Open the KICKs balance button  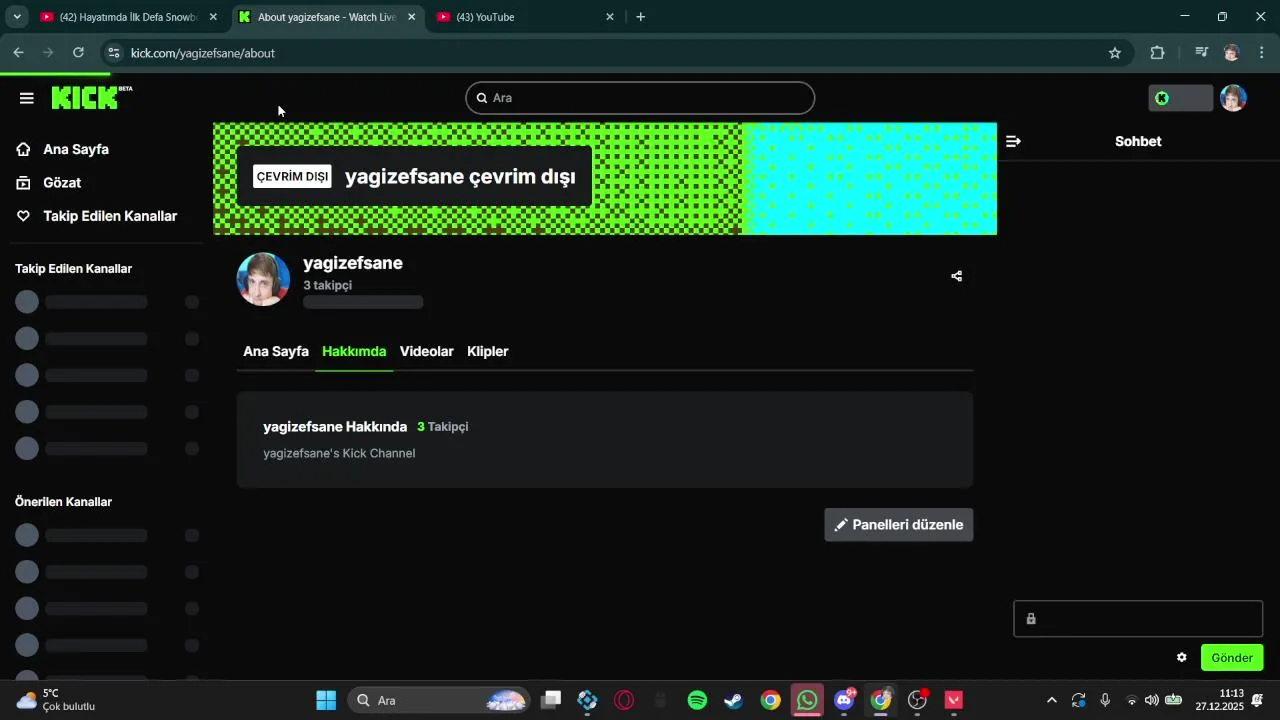click(1180, 98)
